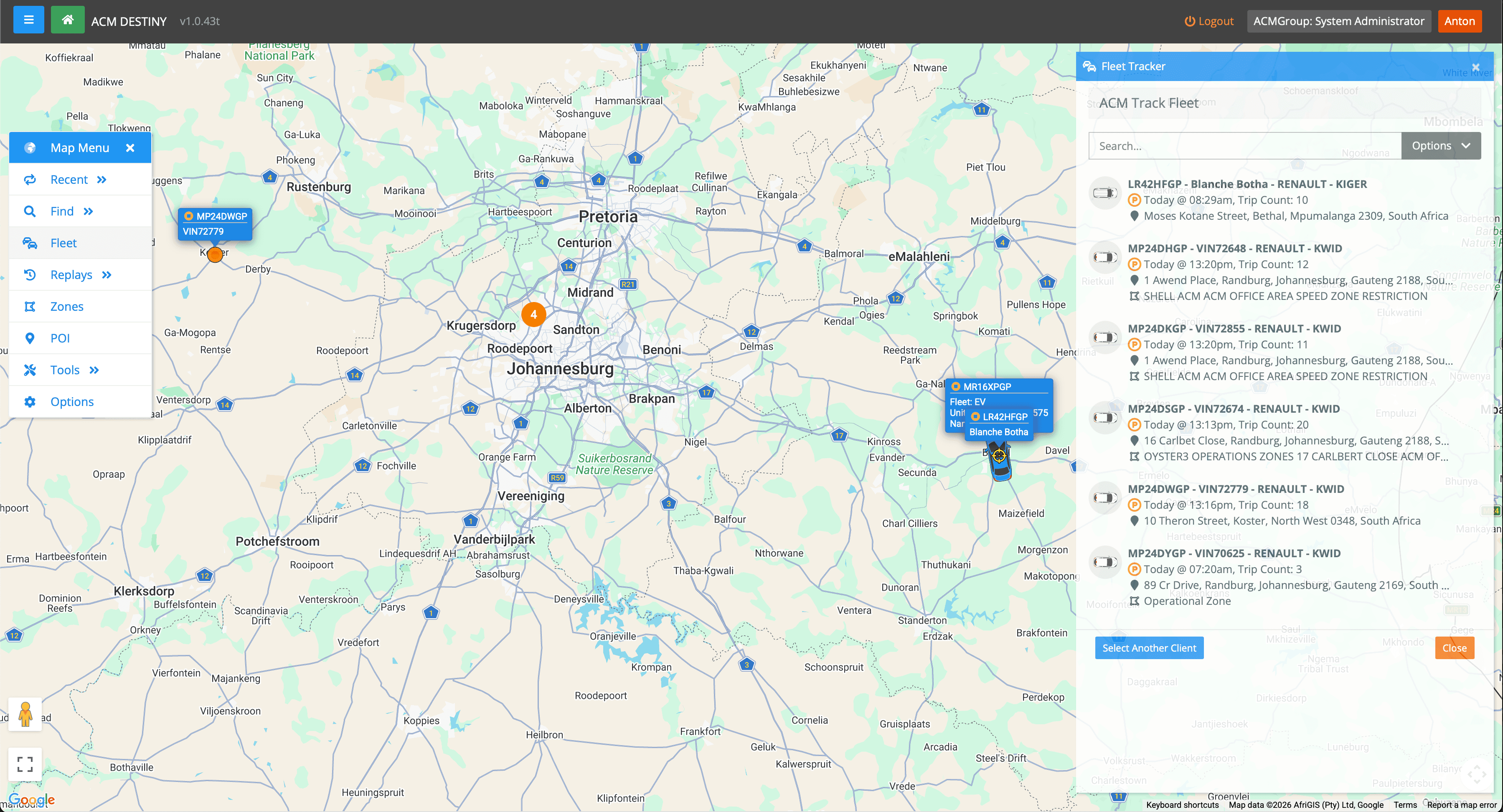
Task: Open Zones in the Map Menu
Action: click(x=81, y=306)
